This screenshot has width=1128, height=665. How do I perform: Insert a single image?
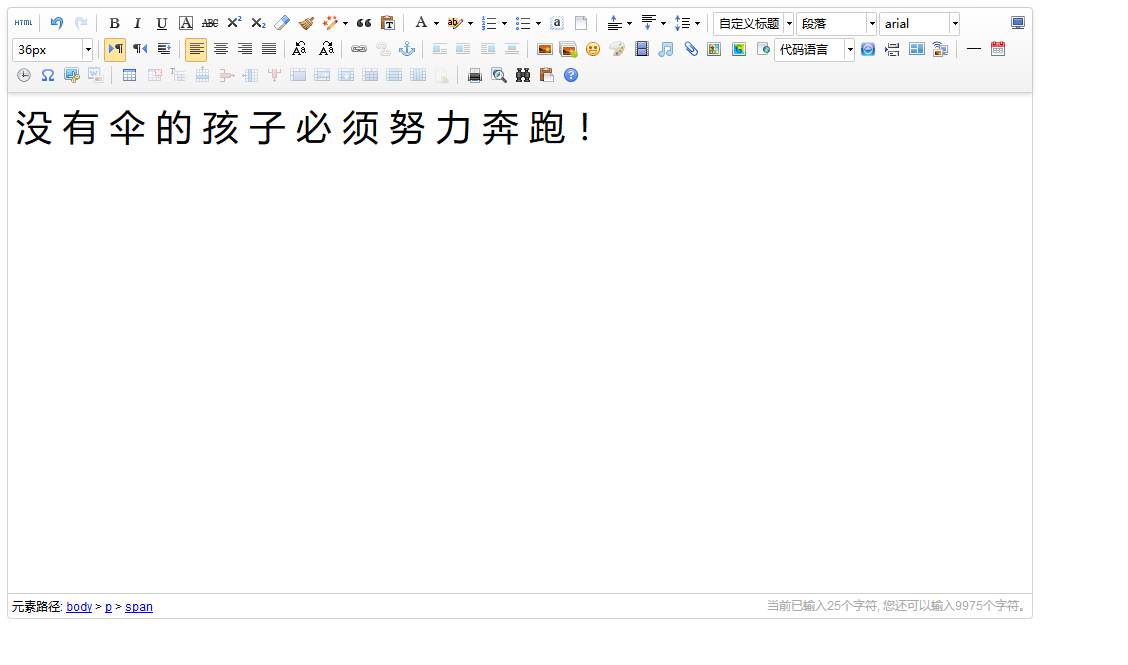(545, 49)
